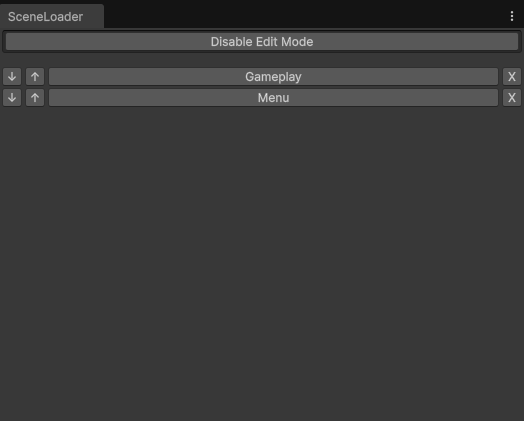Viewport: 524px width, 421px height.
Task: Remove the Menu scene with X
Action: pos(512,98)
